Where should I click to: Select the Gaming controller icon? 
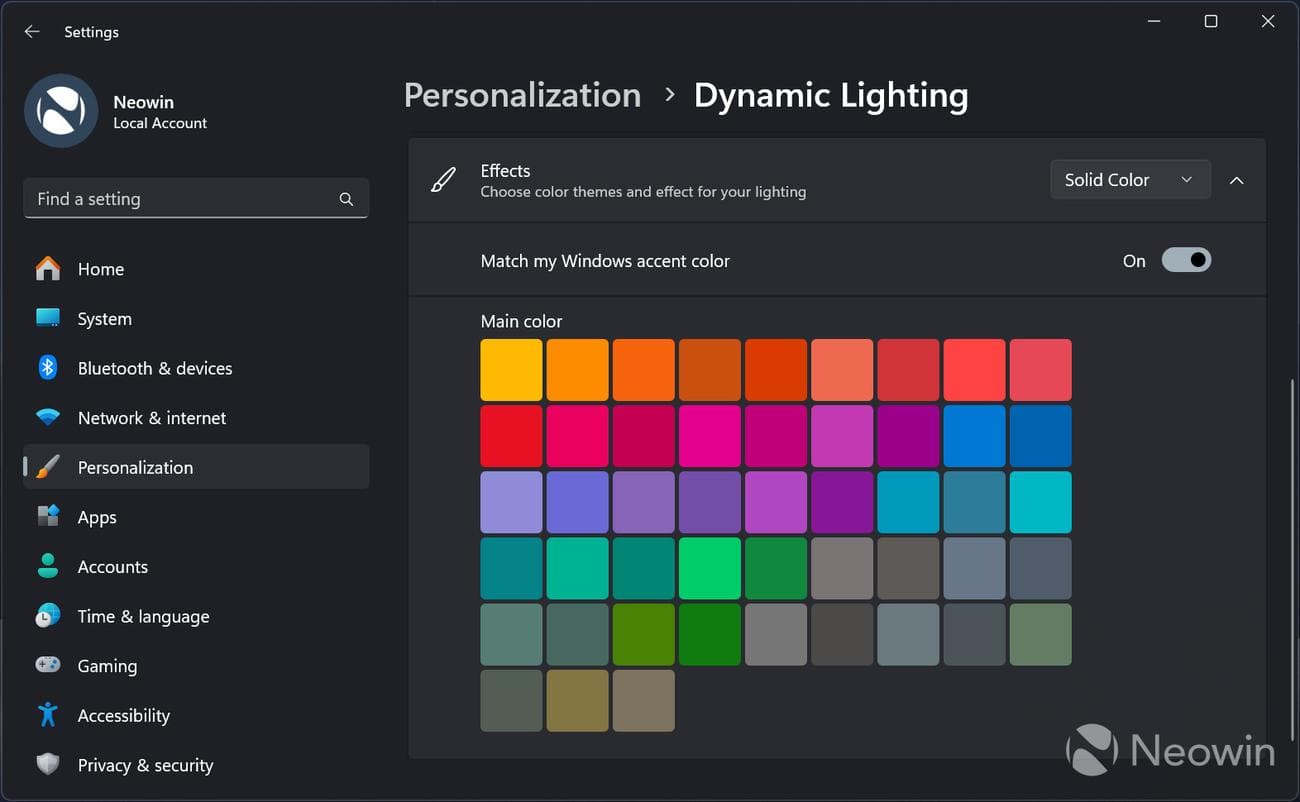click(47, 665)
